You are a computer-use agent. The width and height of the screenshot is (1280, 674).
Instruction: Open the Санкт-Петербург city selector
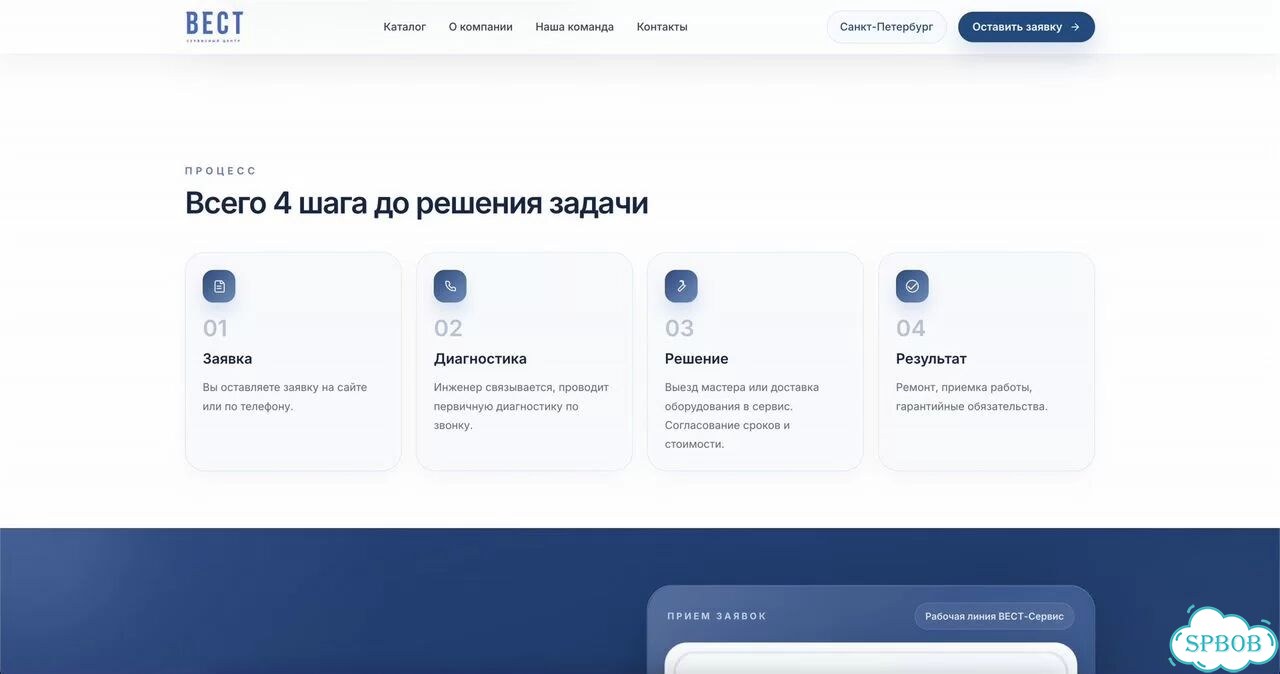pyautogui.click(x=887, y=27)
